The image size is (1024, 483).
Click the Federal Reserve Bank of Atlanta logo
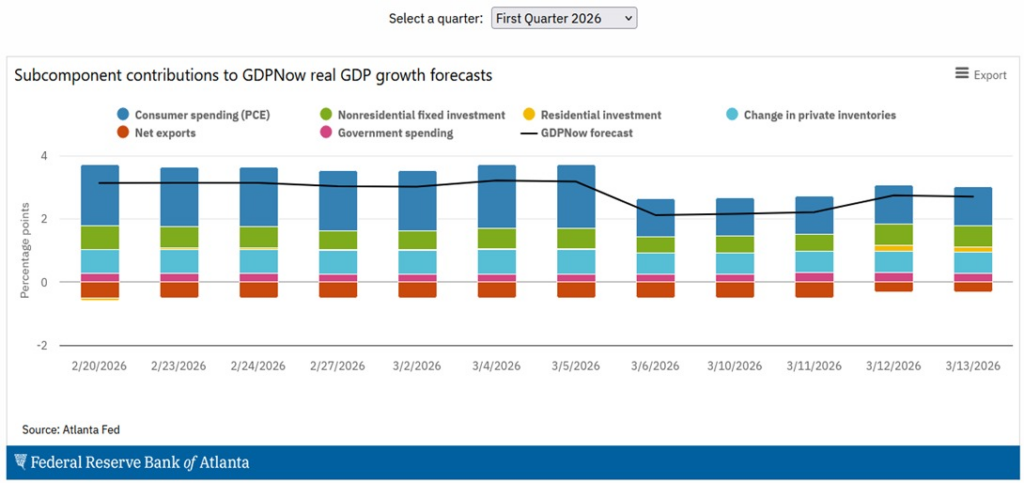pyautogui.click(x=128, y=462)
